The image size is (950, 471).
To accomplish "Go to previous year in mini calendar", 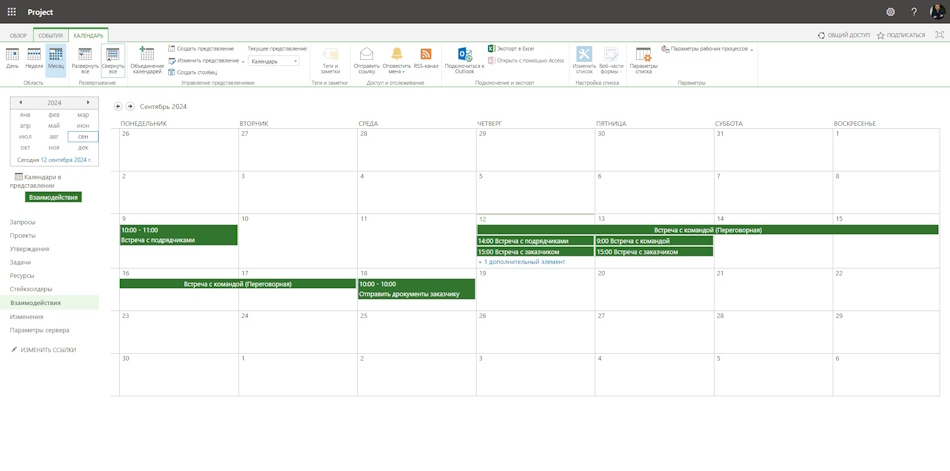I will pos(21,102).
